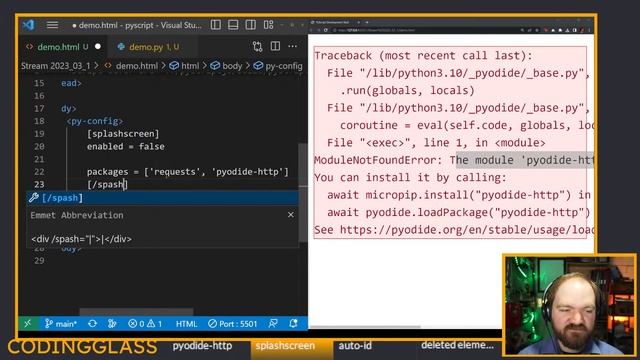This screenshot has height=360, width=640.
Task: Click the main* git branch indicator
Action: 61,324
